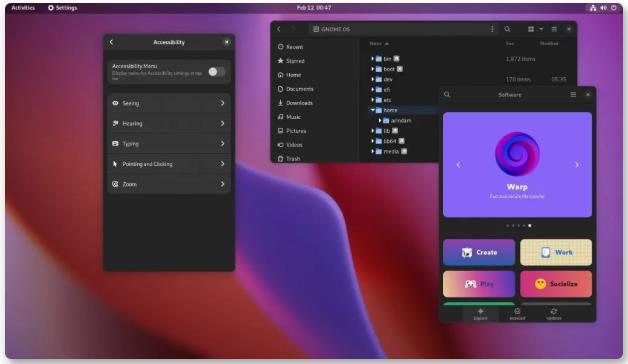The height and width of the screenshot is (364, 628).
Task: Switch Files to grid view
Action: coord(531,29)
